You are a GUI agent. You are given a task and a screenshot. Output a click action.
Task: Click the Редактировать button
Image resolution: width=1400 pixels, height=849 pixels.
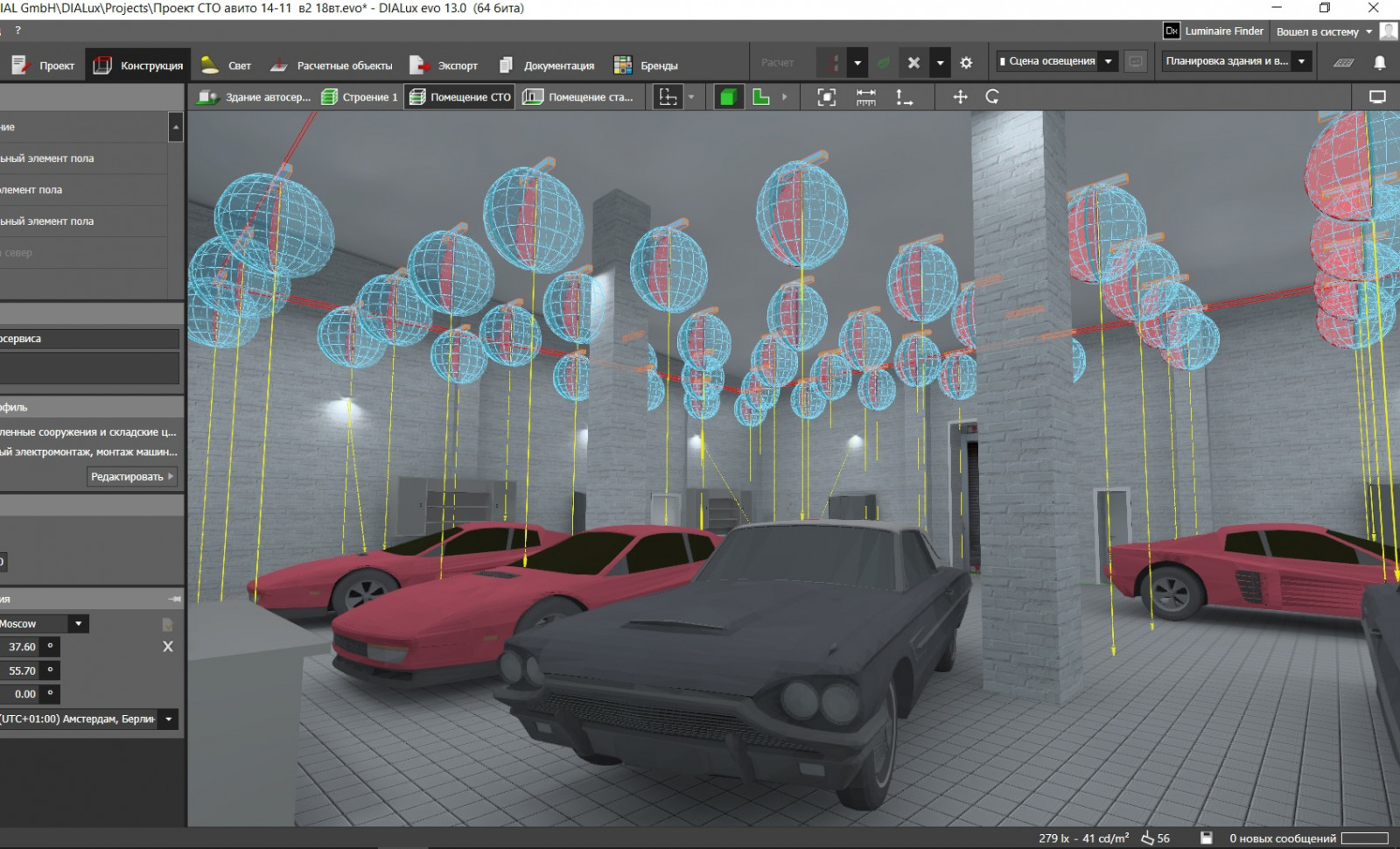coord(132,477)
